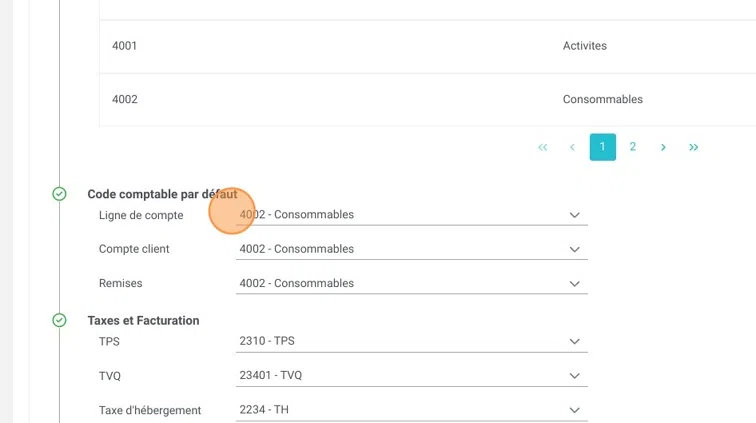Screen dimensions: 756x423
Task: Click the TPS field label
Action: [x=109, y=341]
